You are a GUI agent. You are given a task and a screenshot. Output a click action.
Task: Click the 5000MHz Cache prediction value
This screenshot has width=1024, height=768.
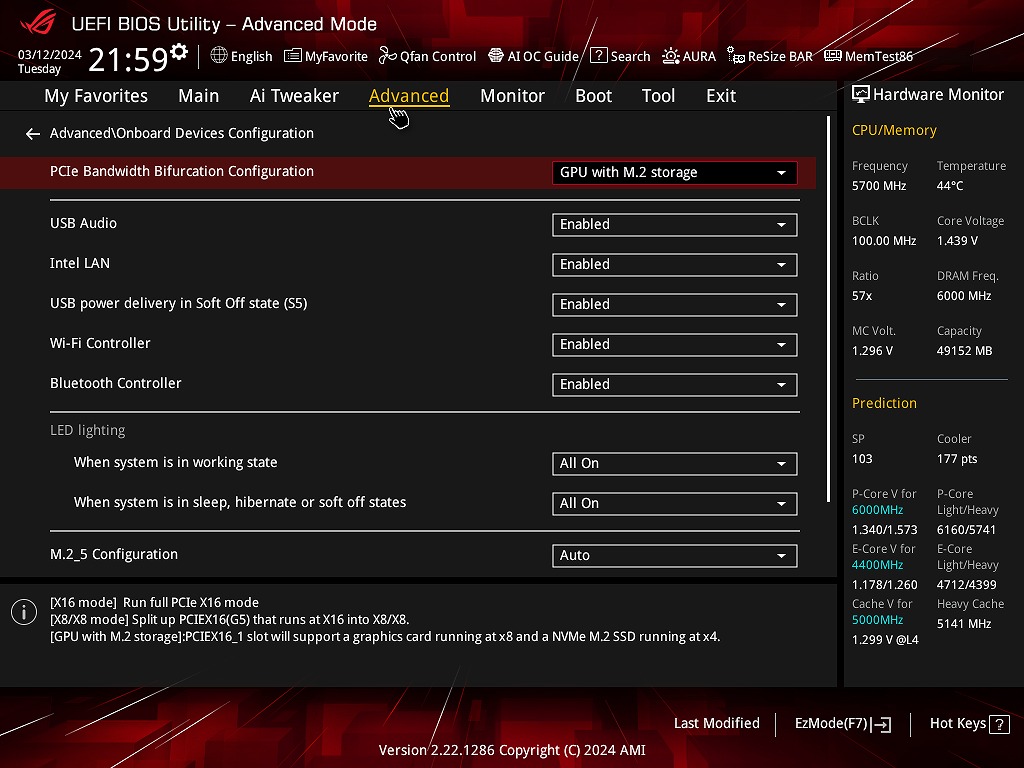click(877, 620)
